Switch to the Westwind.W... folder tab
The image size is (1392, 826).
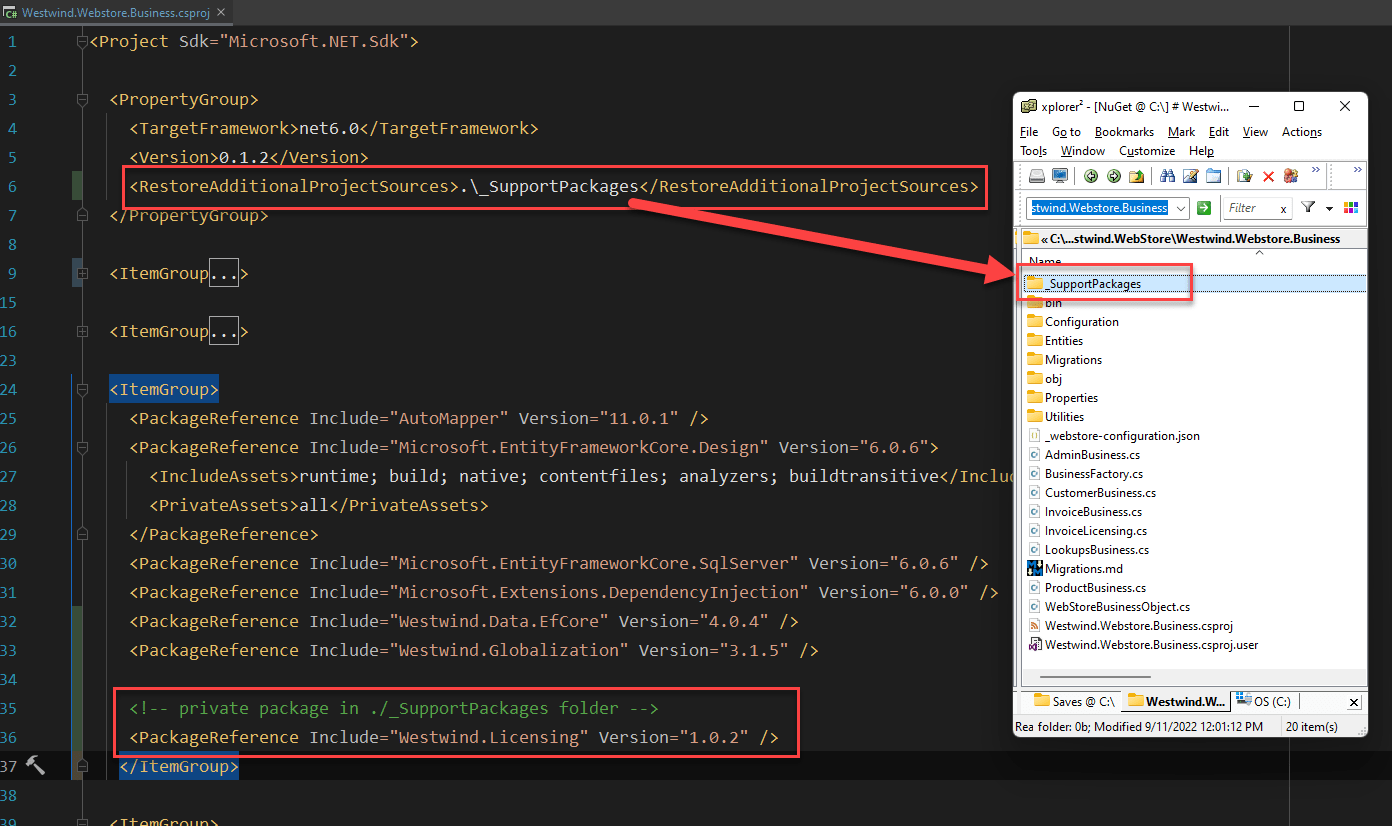pos(1175,702)
